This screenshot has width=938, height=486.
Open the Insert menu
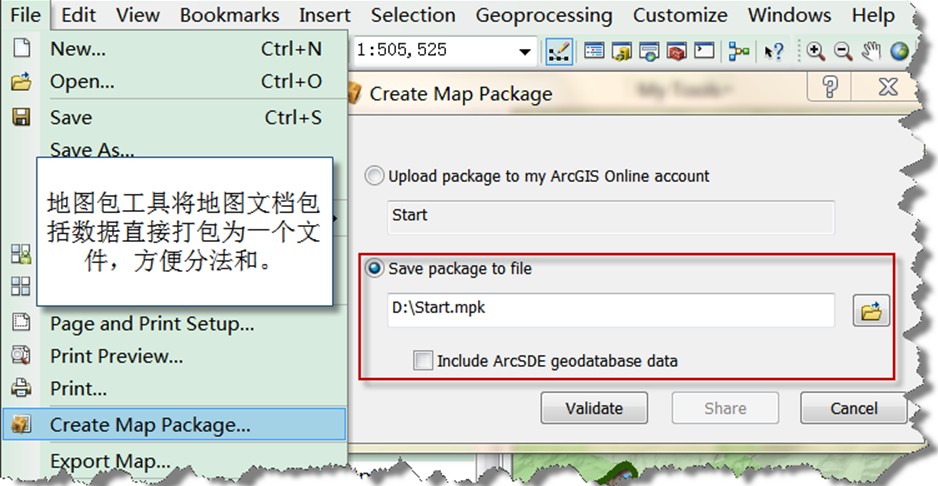pos(325,15)
